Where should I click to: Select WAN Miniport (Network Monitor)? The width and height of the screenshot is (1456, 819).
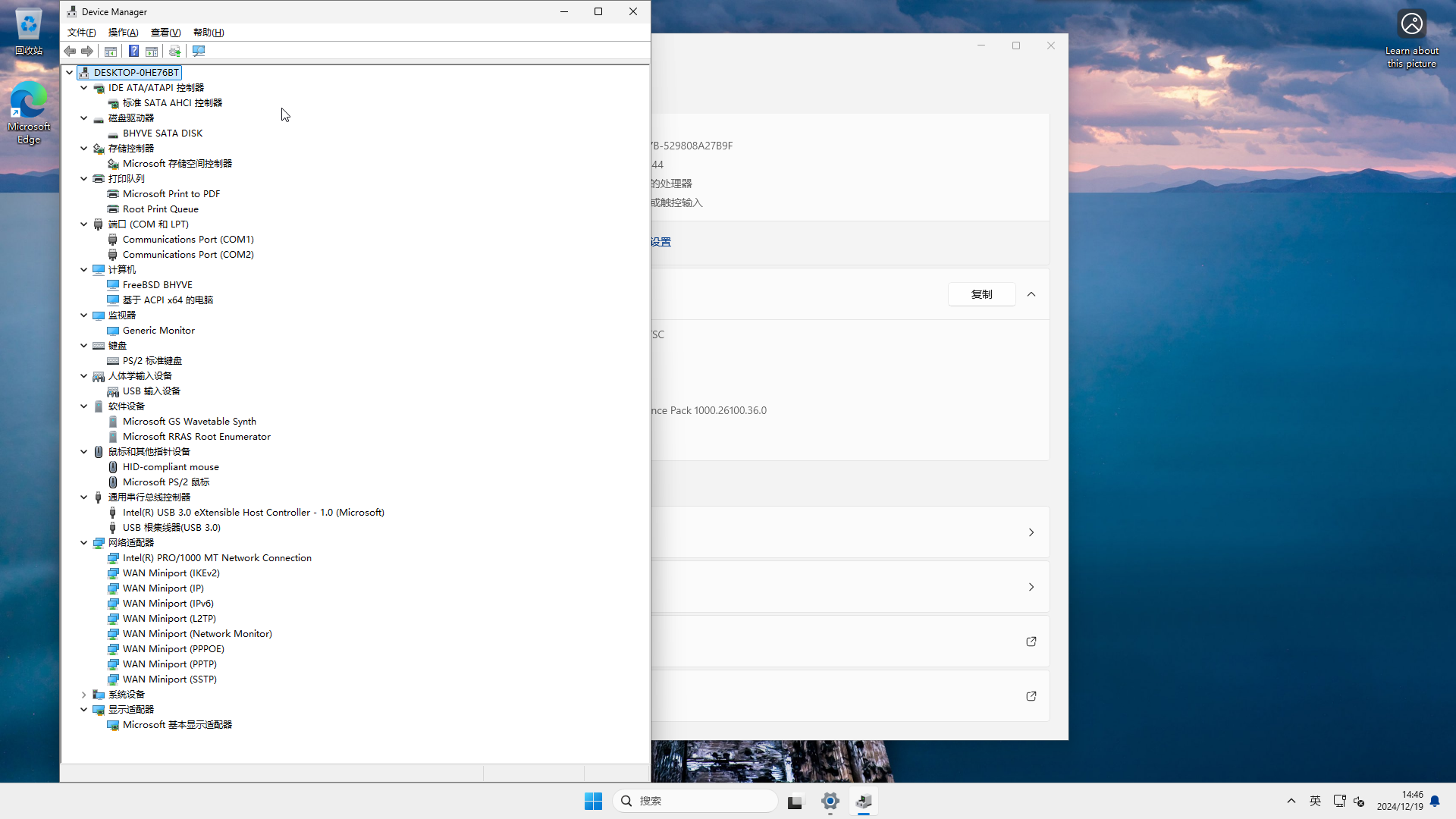197,634
